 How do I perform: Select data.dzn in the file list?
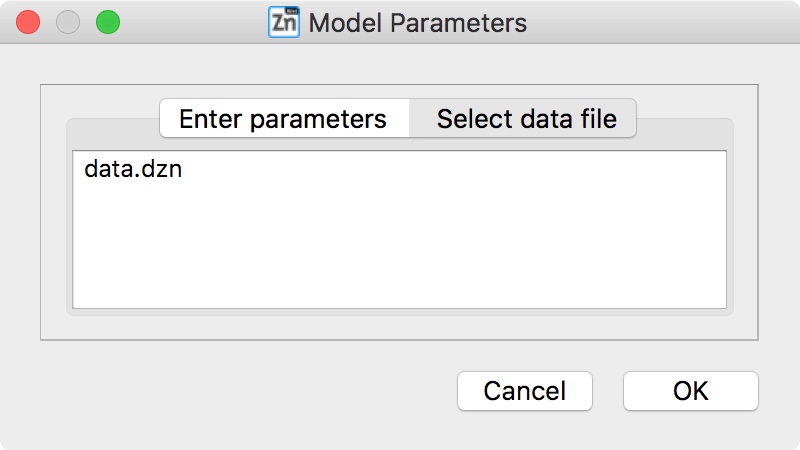coord(133,170)
